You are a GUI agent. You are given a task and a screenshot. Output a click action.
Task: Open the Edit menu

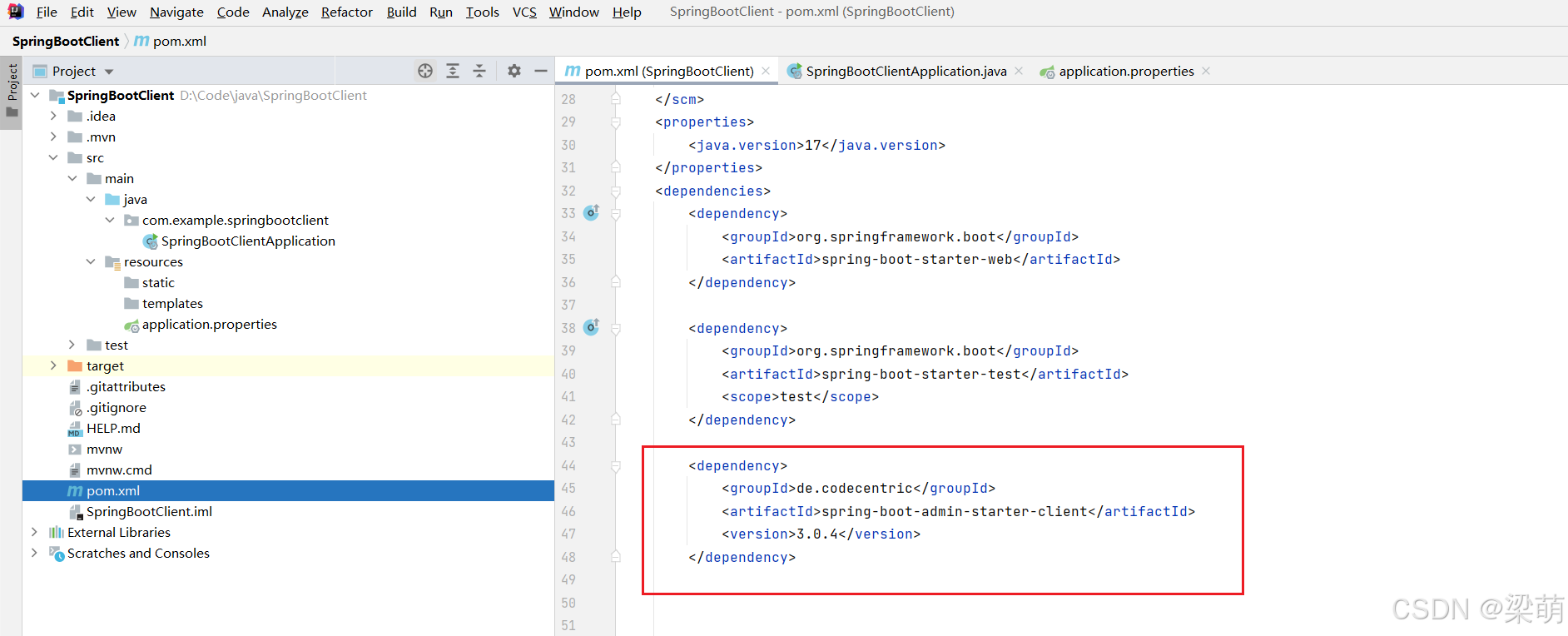coord(82,12)
